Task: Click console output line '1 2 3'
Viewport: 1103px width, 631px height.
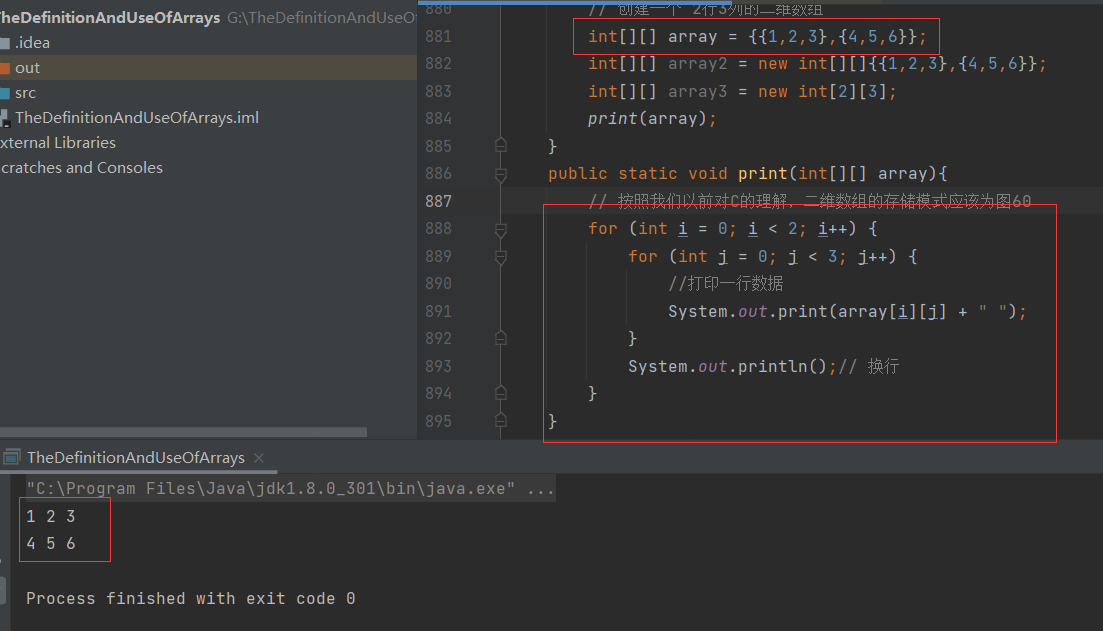Action: coord(51,516)
